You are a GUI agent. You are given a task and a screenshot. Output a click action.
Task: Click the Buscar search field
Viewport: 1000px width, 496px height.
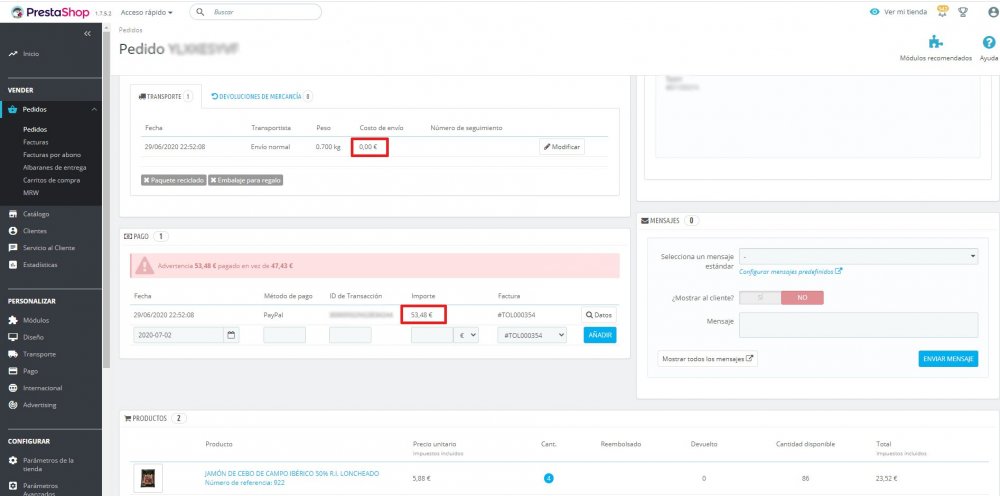point(256,12)
